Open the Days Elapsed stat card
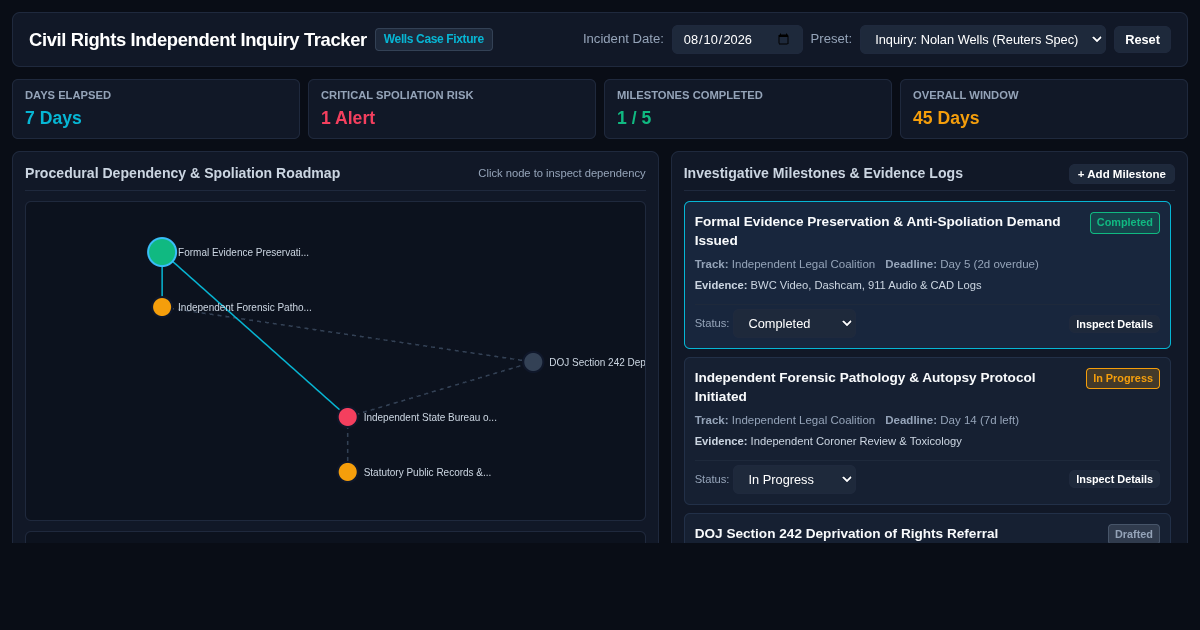The height and width of the screenshot is (630, 1200). [156, 109]
